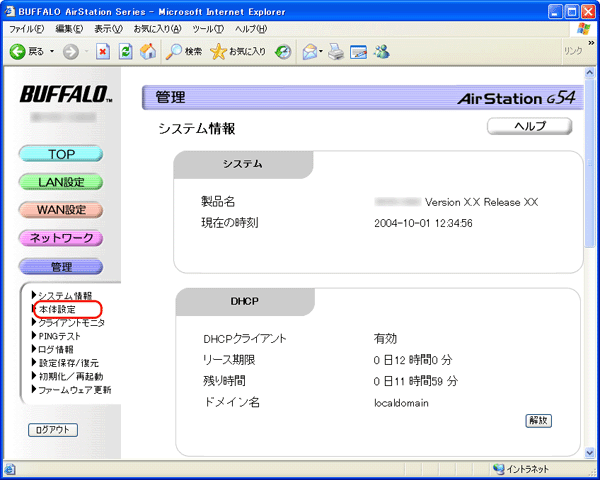Click the イントラネット zone status icon
600x480 pixels.
point(499,469)
